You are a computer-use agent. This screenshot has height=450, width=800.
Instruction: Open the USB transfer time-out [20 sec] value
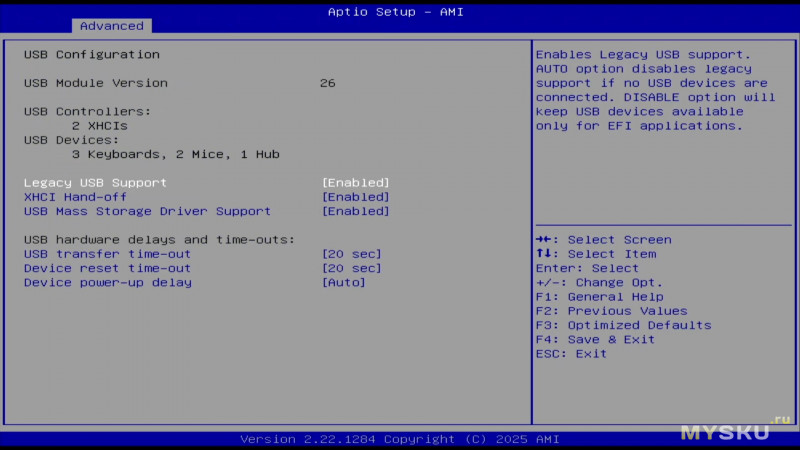point(352,254)
